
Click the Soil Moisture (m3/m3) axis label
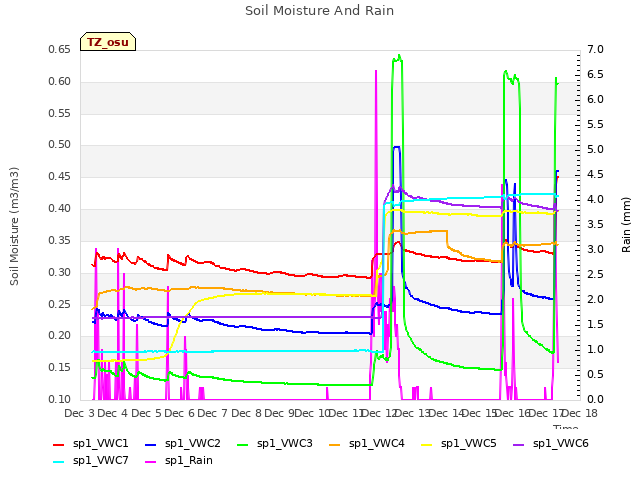[14, 226]
